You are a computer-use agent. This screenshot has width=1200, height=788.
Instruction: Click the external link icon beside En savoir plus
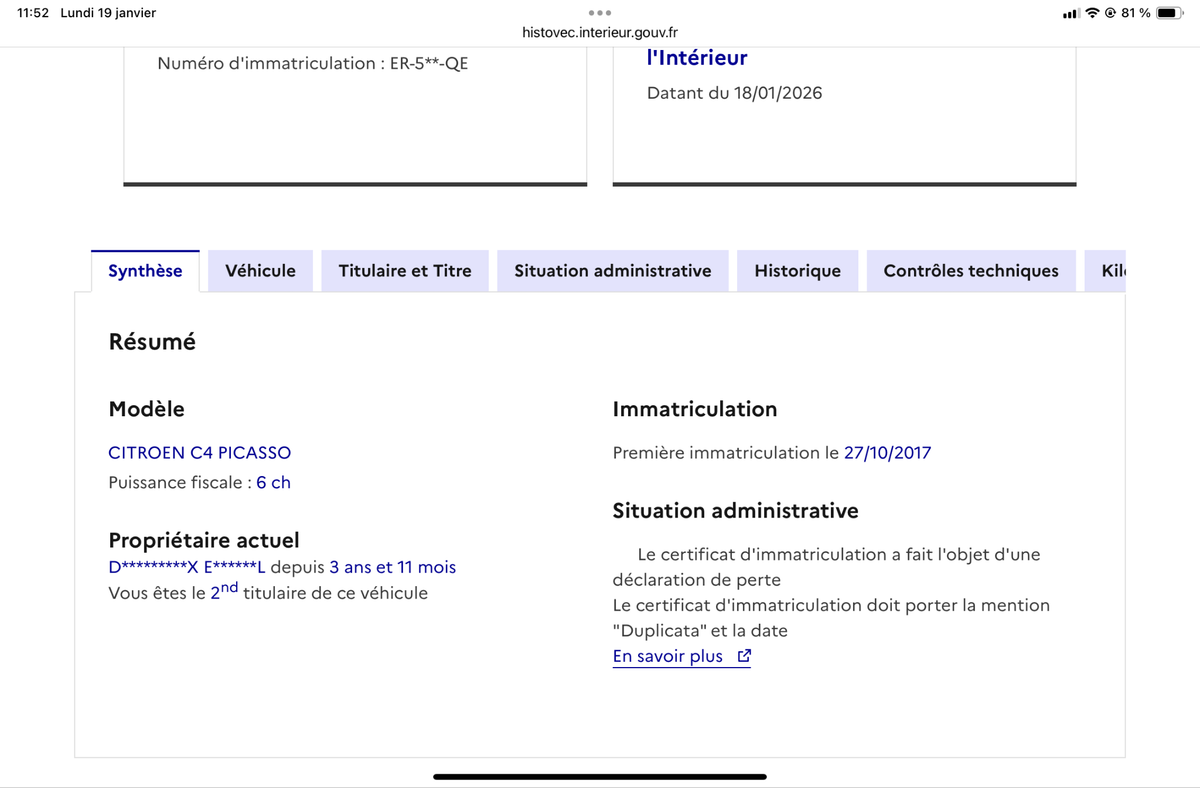(x=743, y=657)
